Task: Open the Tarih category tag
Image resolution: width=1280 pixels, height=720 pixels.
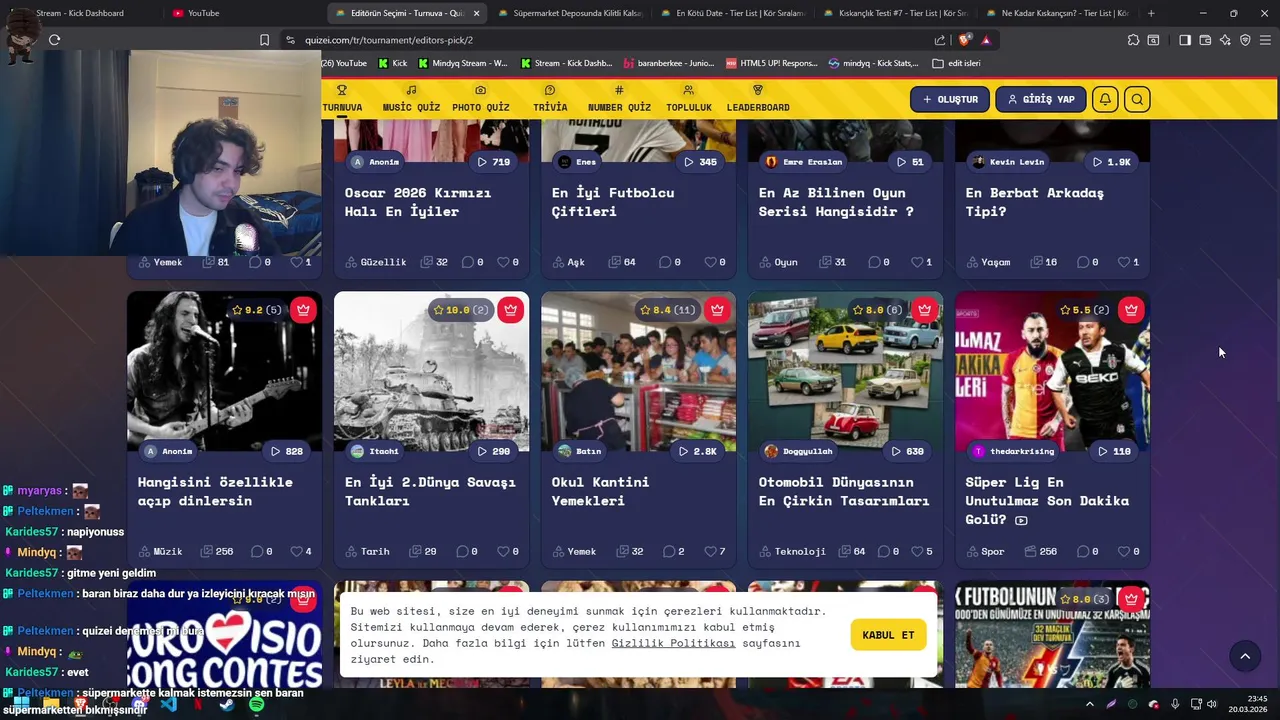Action: (x=367, y=551)
